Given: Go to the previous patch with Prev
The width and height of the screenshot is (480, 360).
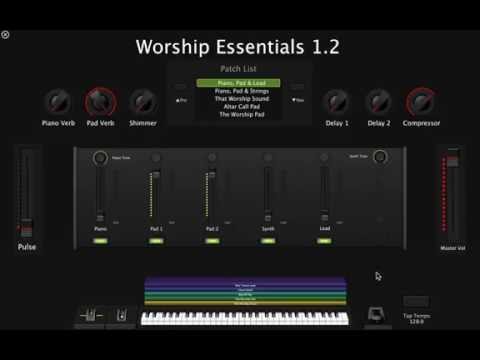Looking at the screenshot, I should point(181,100).
